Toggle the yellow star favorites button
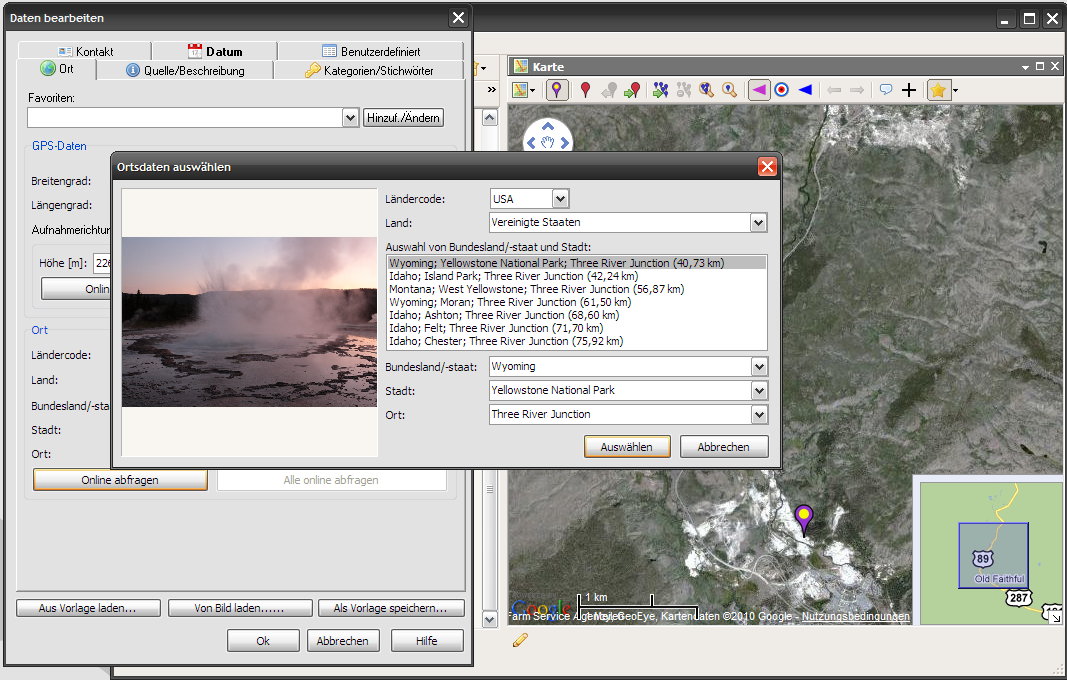Image resolution: width=1067 pixels, height=680 pixels. [938, 90]
